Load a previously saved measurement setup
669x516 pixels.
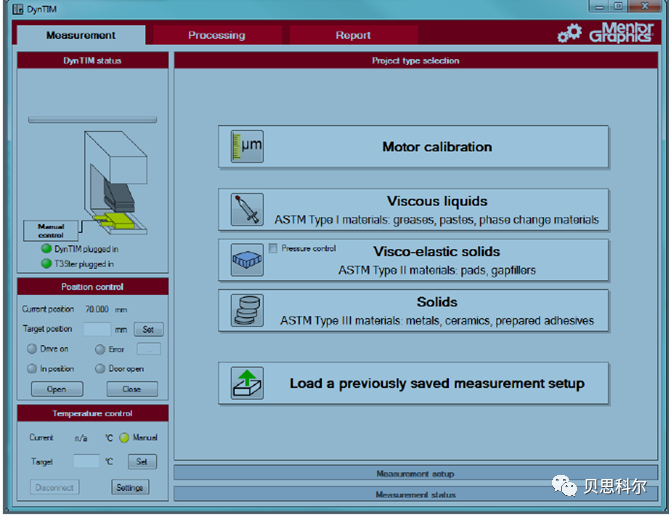413,383
